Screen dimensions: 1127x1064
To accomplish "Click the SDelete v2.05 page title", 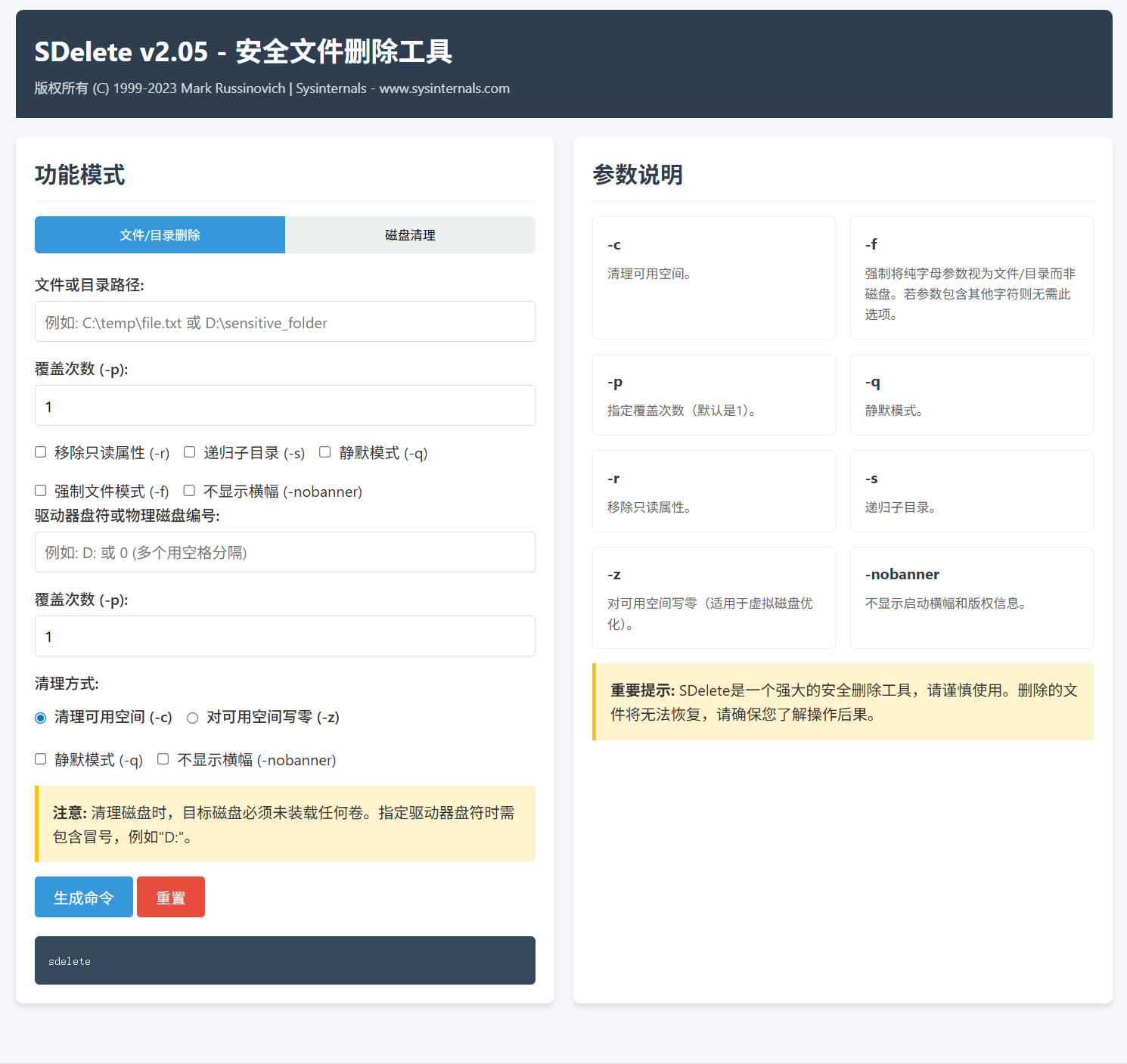I will pos(243,51).
